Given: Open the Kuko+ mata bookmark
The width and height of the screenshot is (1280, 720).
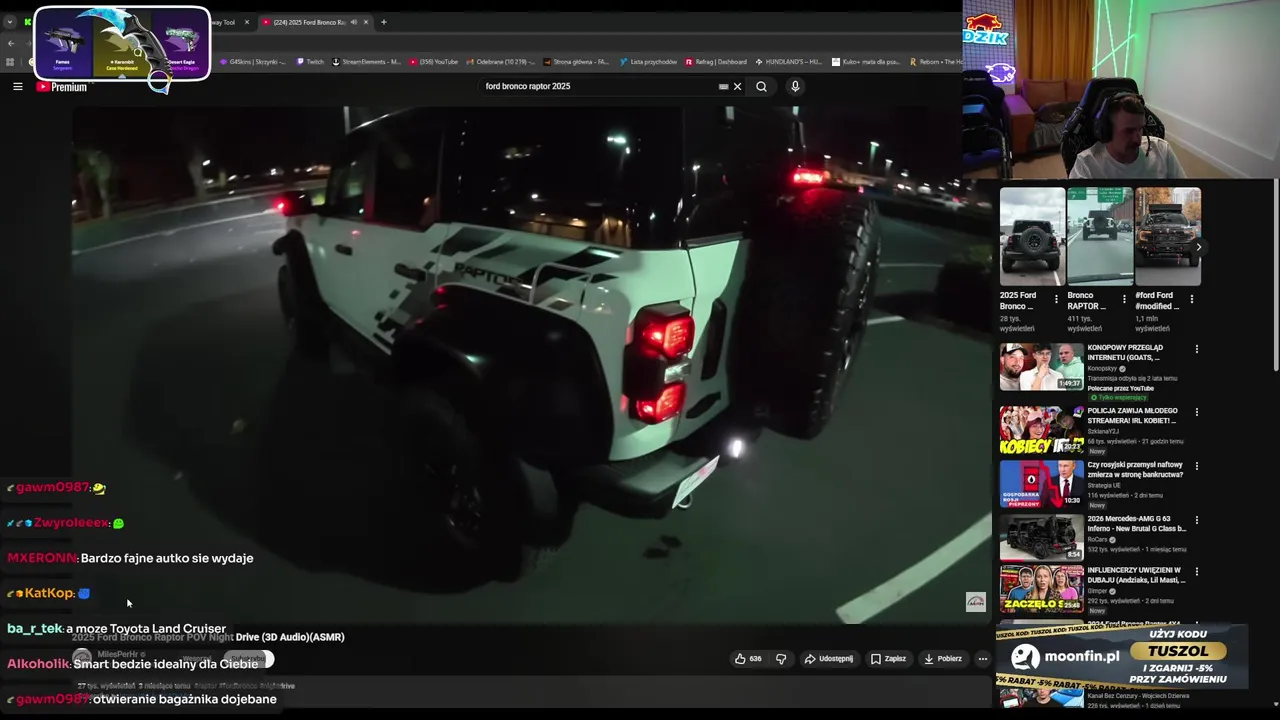Looking at the screenshot, I should pos(866,62).
